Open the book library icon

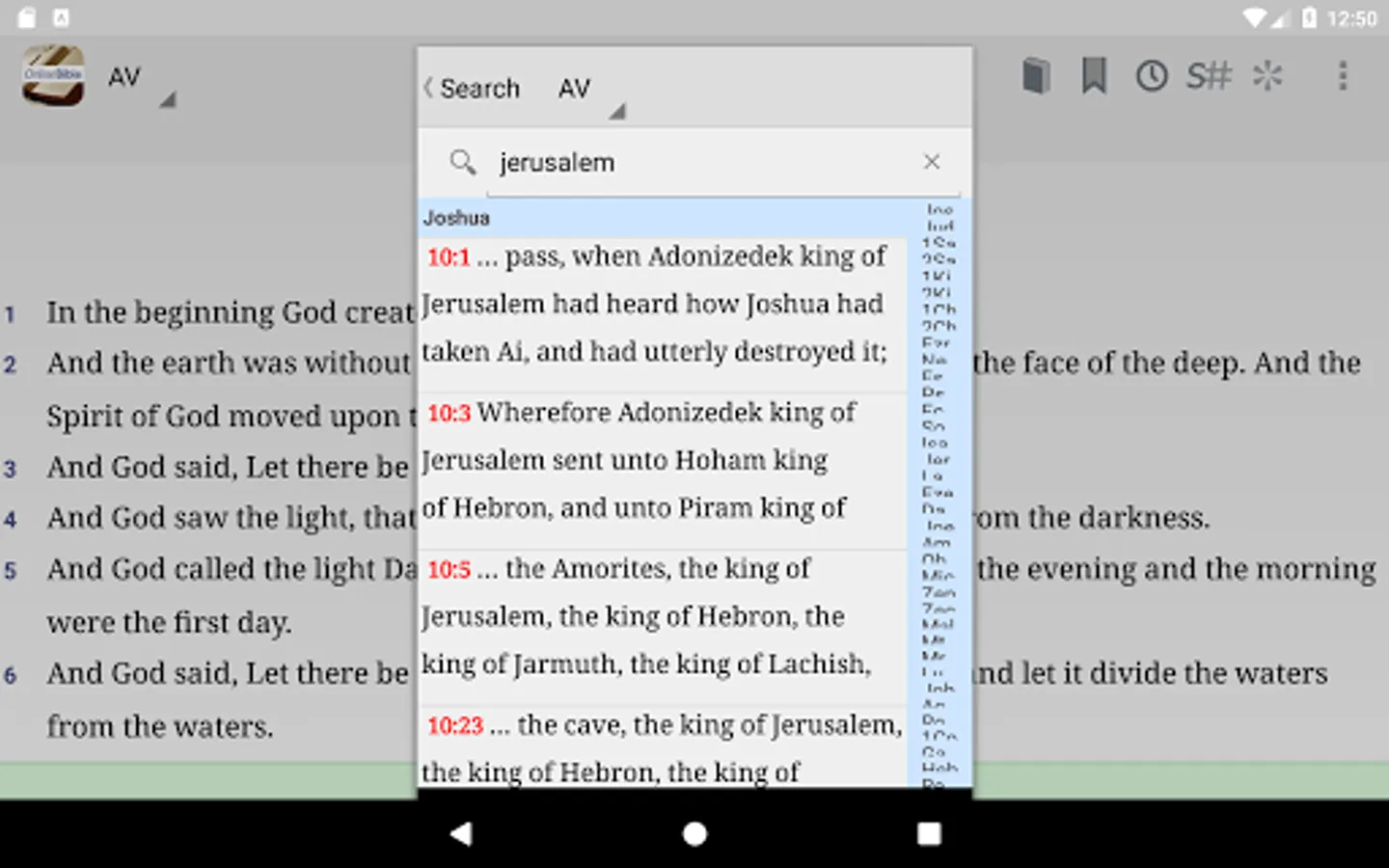[1035, 75]
